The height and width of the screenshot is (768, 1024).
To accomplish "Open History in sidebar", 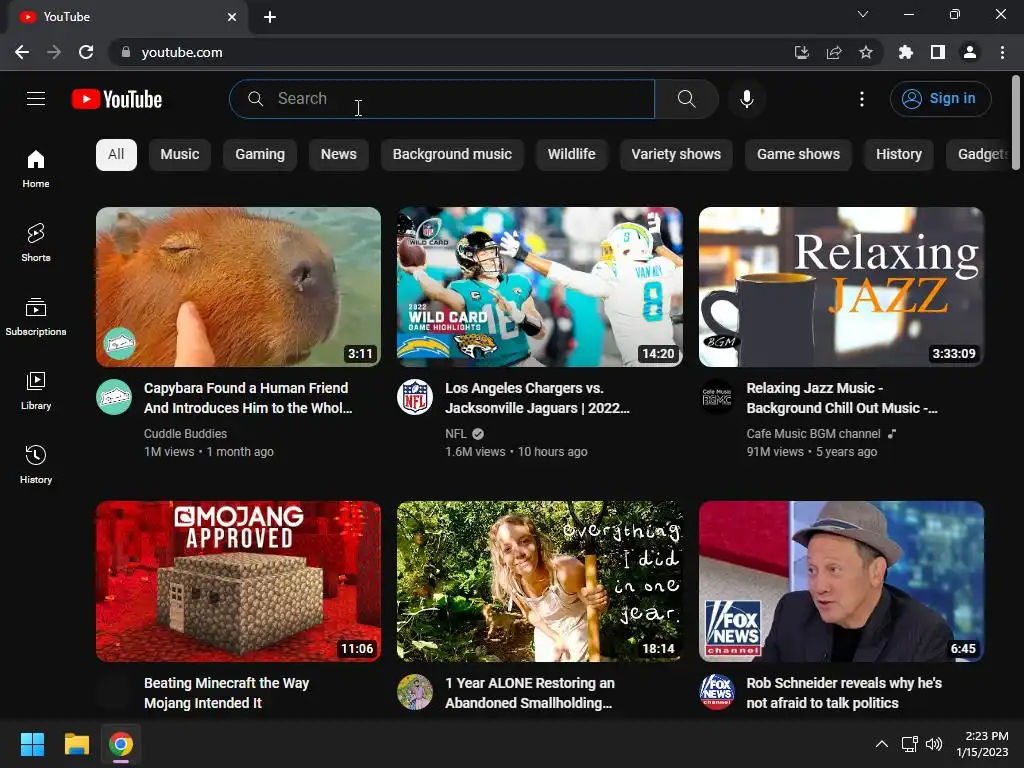I will coord(36,464).
